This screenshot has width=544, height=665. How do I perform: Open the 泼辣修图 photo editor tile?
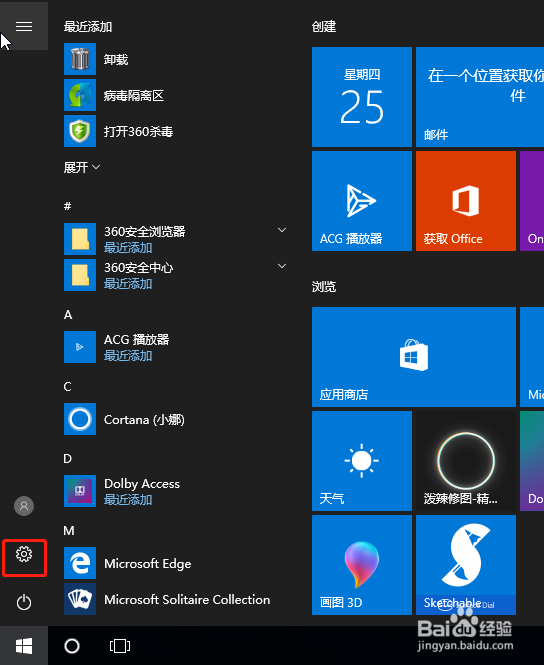[466, 461]
